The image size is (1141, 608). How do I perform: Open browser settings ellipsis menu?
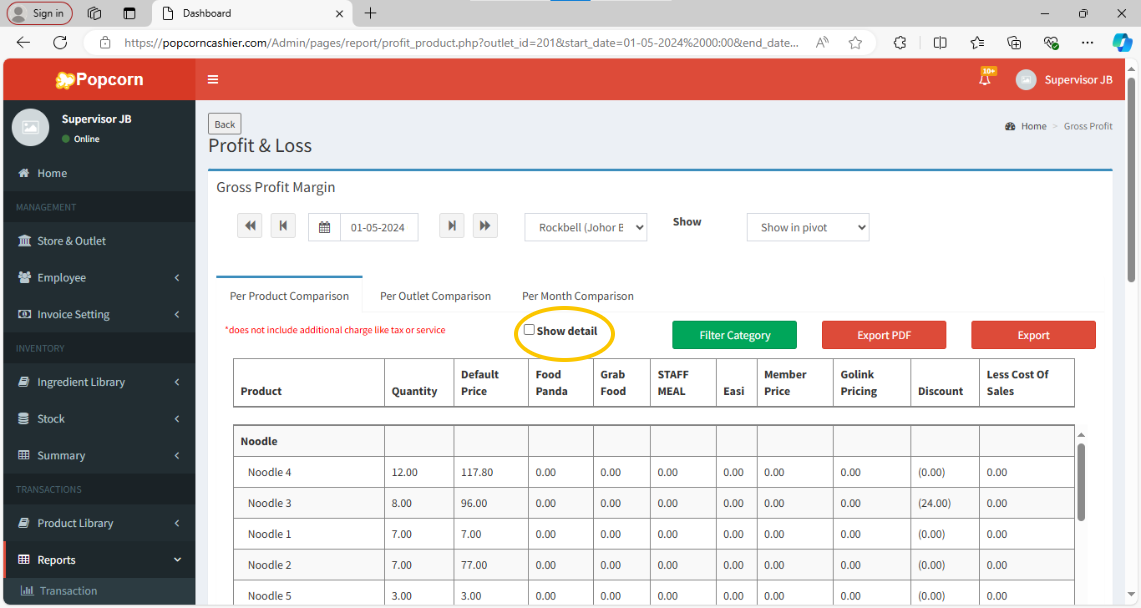coord(1087,43)
